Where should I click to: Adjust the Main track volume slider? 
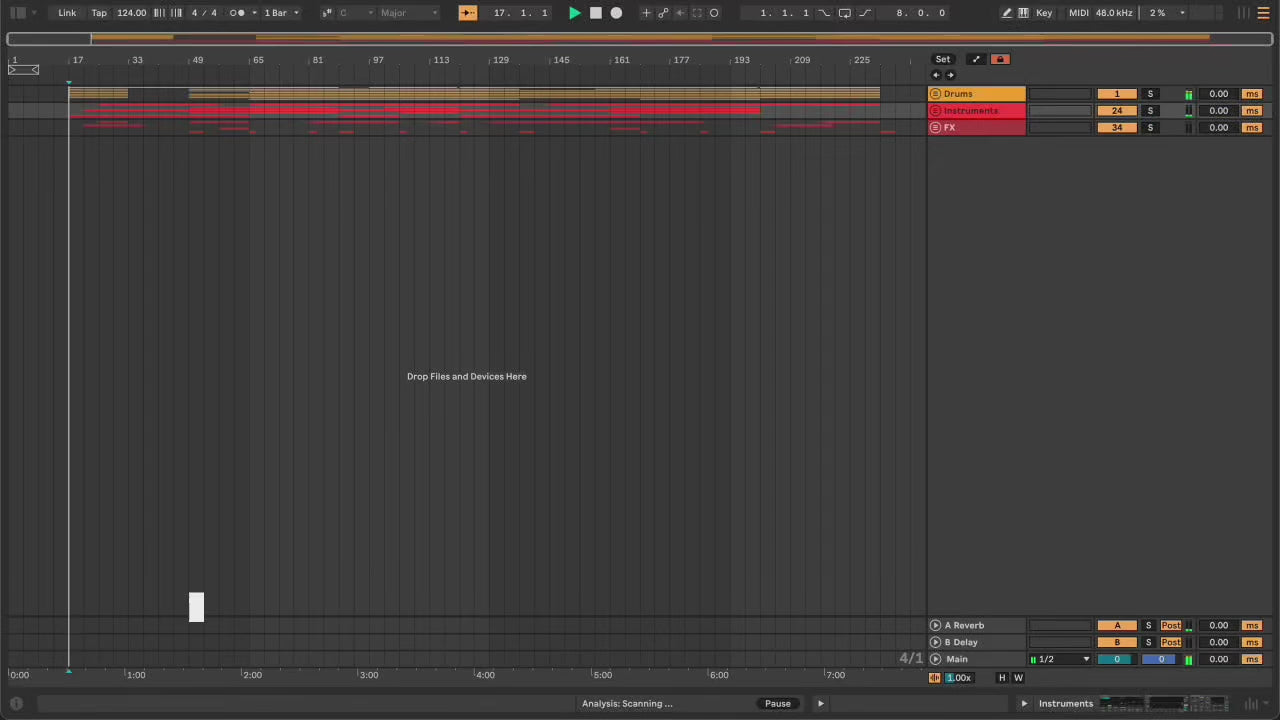[1117, 659]
